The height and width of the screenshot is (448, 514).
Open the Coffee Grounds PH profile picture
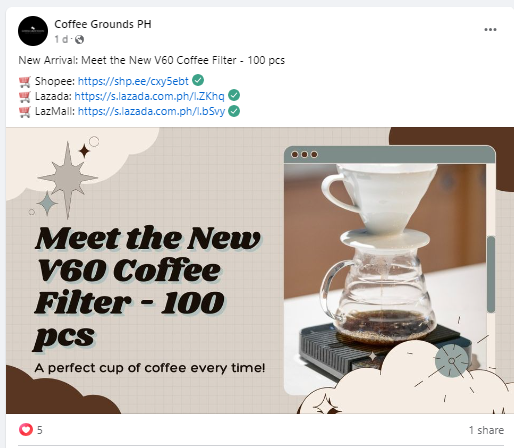point(33,31)
